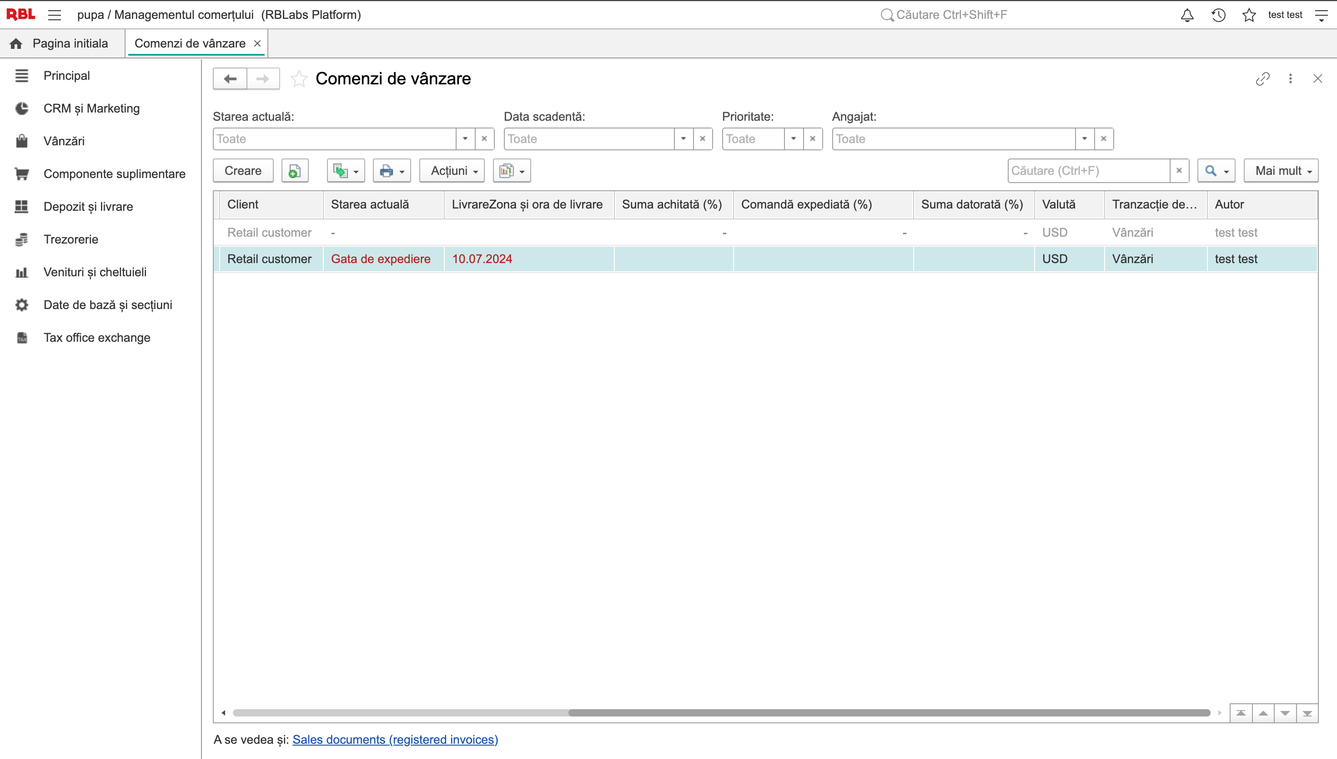Open Sales documents (registered invoices) link
1337x759 pixels.
(395, 740)
